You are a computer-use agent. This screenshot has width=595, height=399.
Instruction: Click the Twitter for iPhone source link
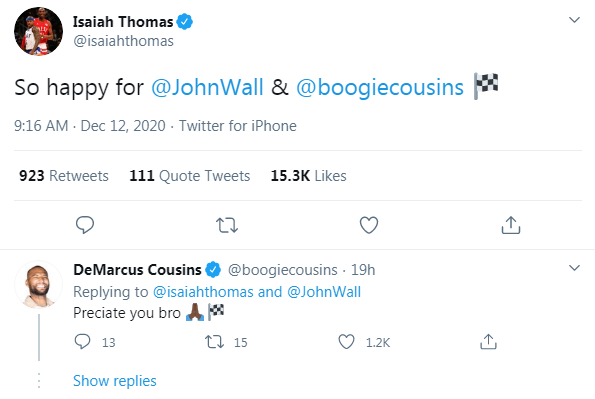click(x=238, y=126)
